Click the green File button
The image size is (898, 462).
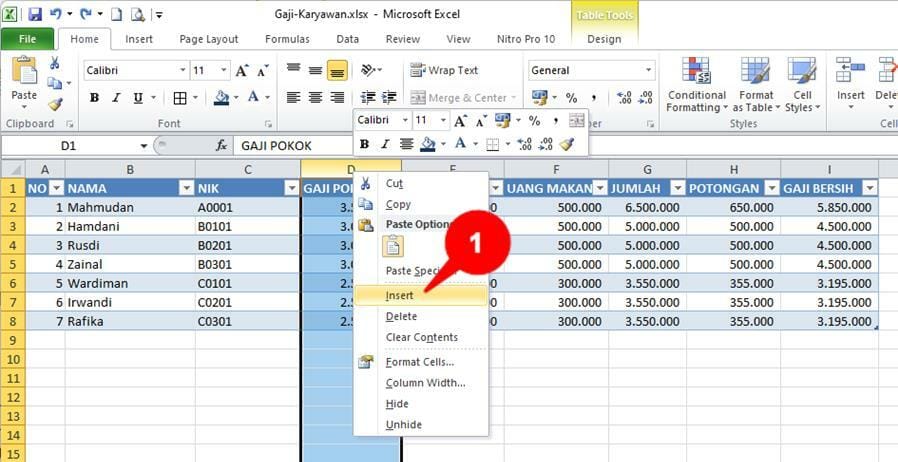(27, 39)
